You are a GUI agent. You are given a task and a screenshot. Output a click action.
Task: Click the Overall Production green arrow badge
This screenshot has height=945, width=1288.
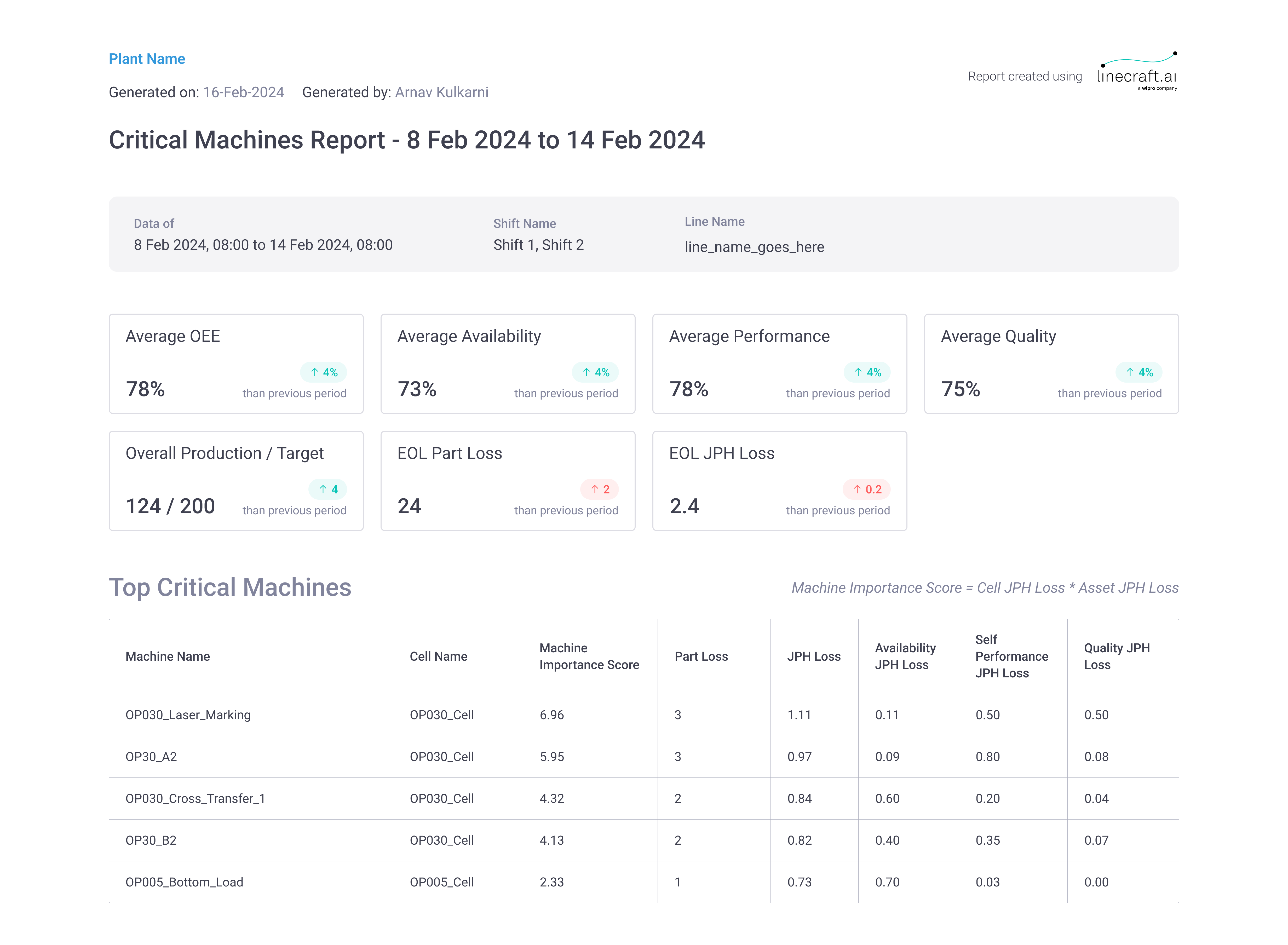(328, 489)
